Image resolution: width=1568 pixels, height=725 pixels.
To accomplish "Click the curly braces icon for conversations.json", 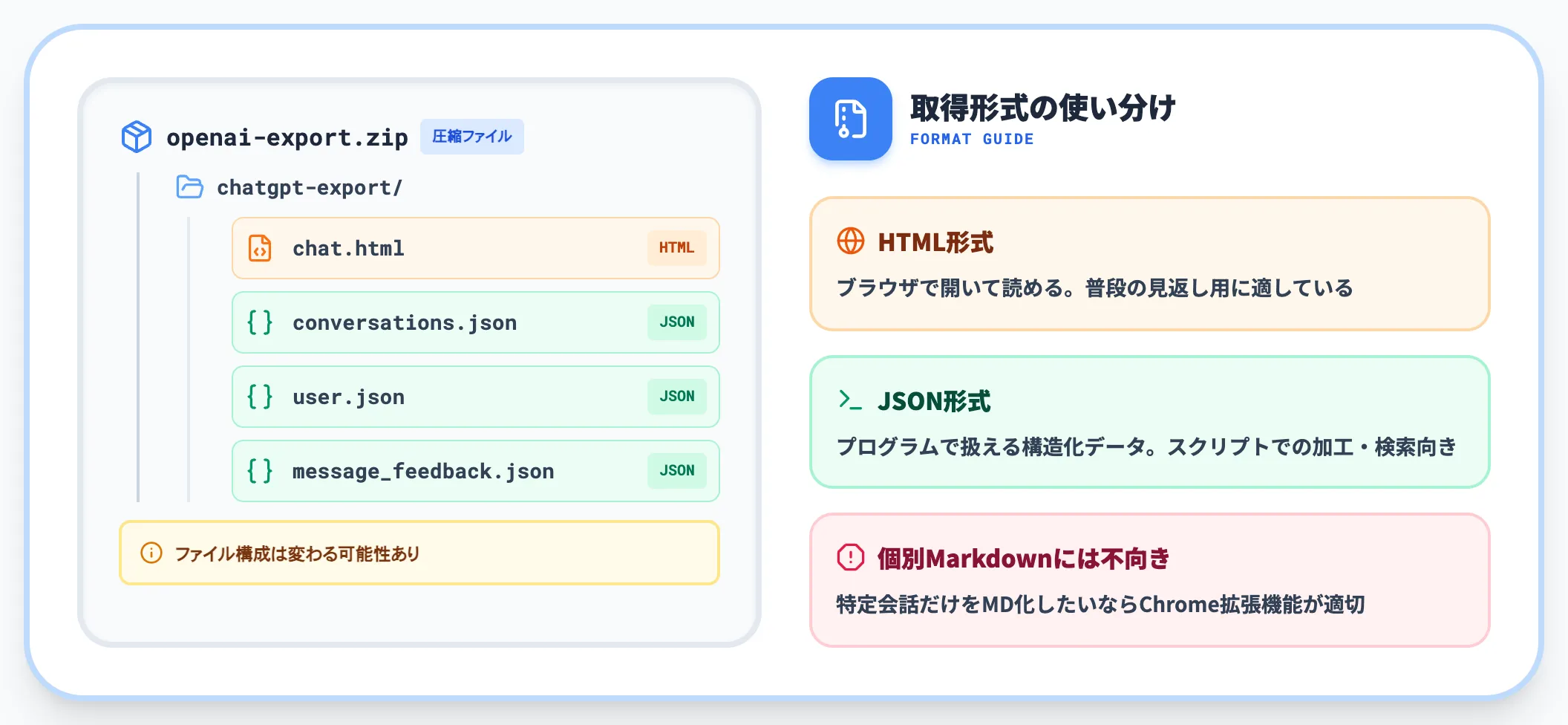I will tap(260, 322).
